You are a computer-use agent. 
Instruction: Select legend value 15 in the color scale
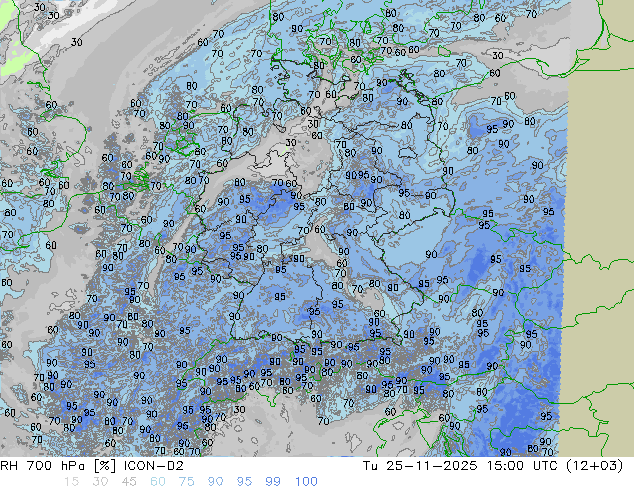(71, 482)
